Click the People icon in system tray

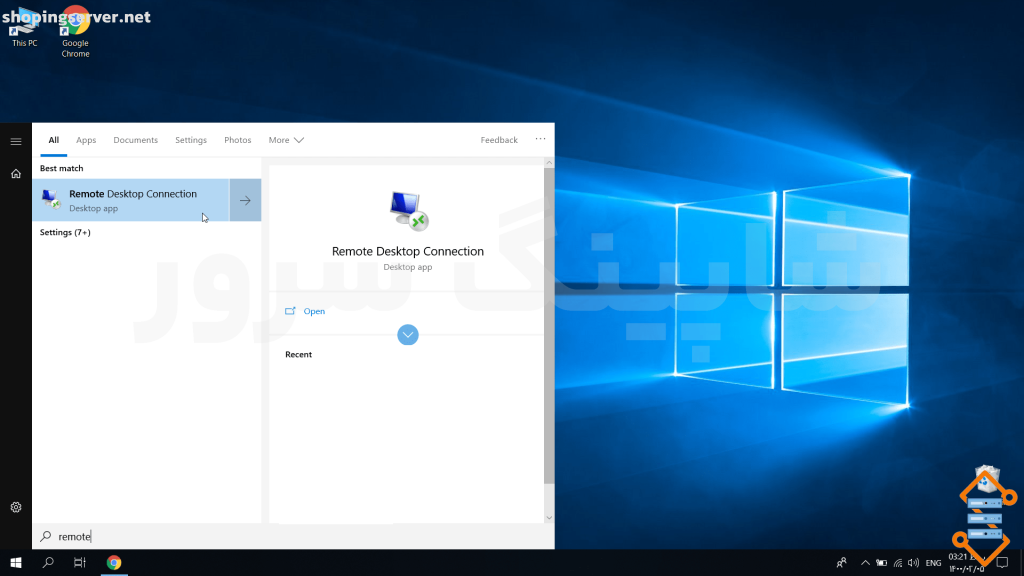click(842, 562)
